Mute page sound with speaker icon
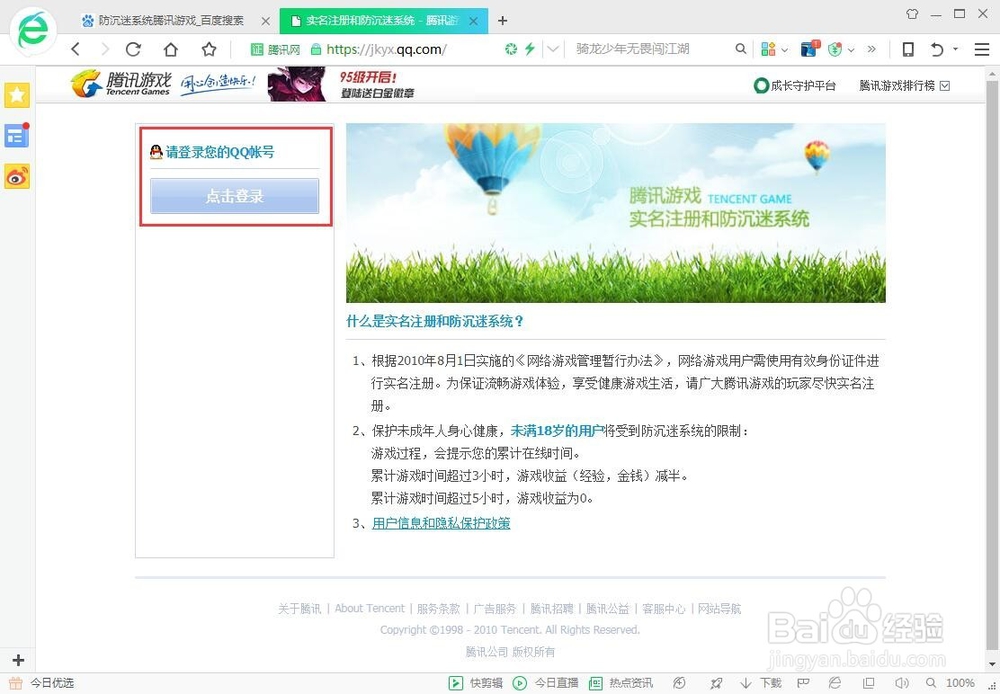Screen dimensions: 1000x694 (x=901, y=683)
